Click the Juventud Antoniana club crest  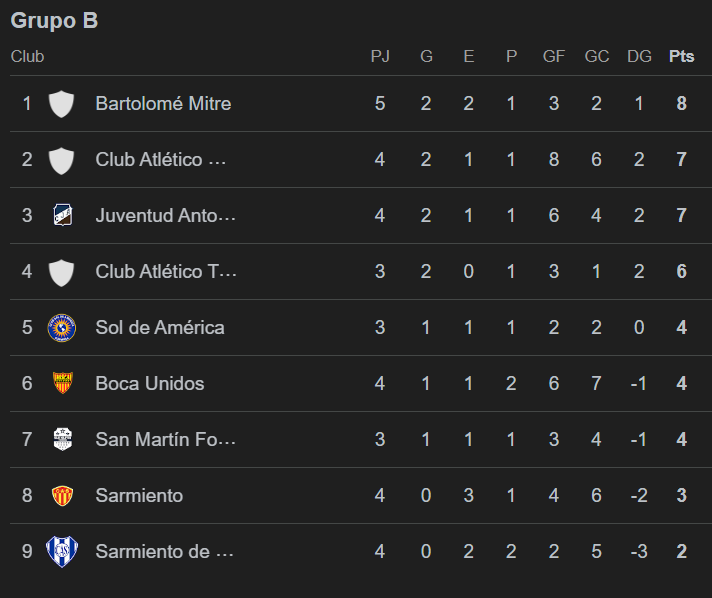(x=62, y=215)
